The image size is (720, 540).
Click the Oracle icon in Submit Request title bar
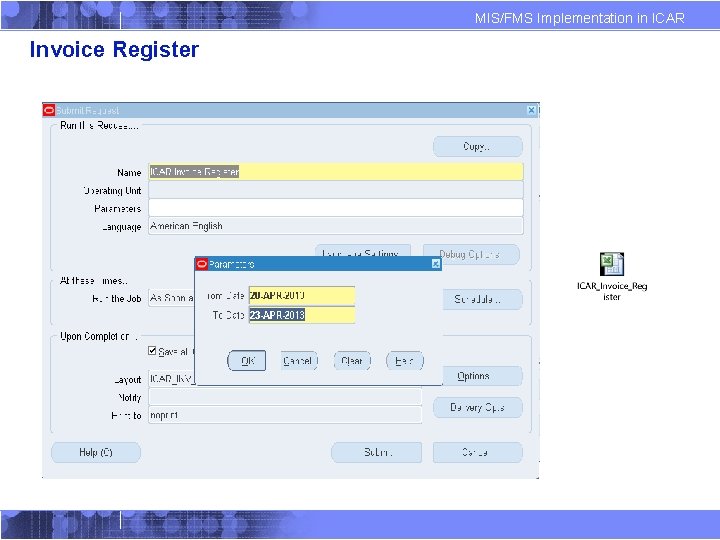[x=49, y=110]
